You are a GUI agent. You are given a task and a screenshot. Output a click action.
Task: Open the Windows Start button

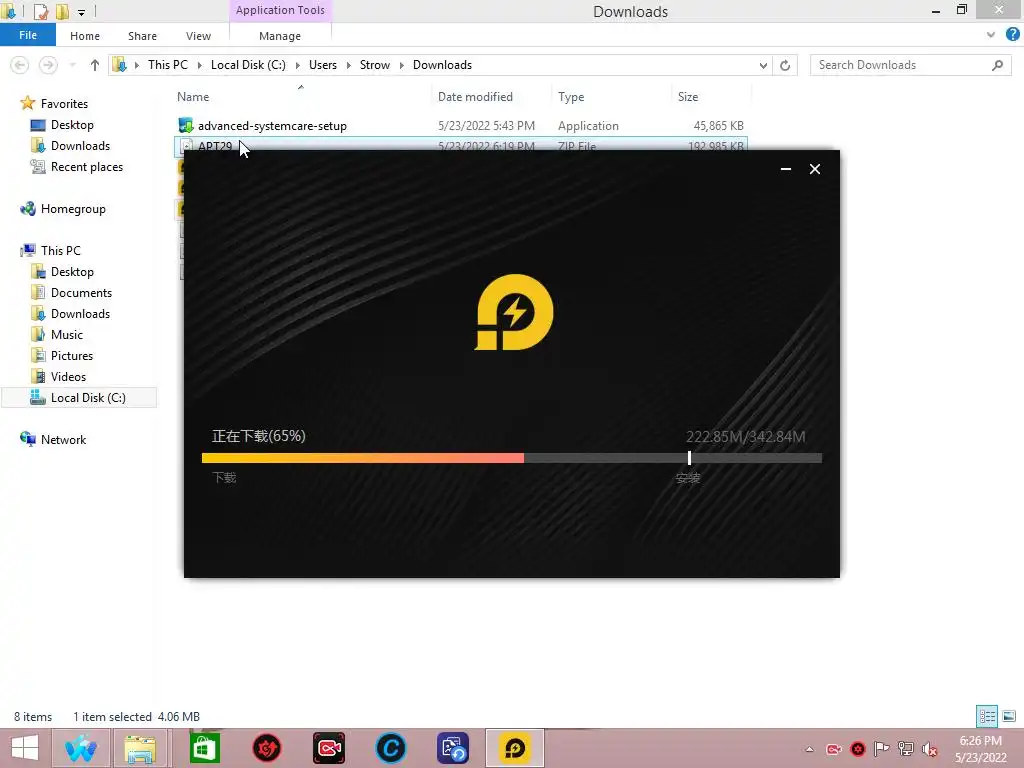coord(25,748)
